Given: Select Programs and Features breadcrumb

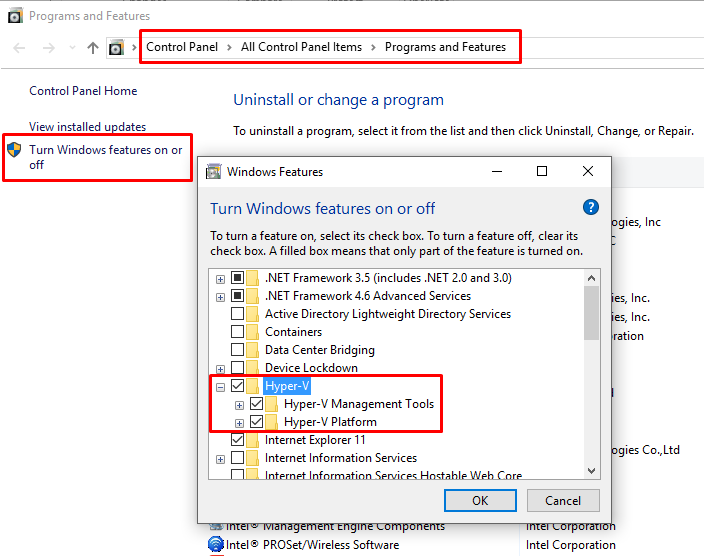Looking at the screenshot, I should pos(445,47).
